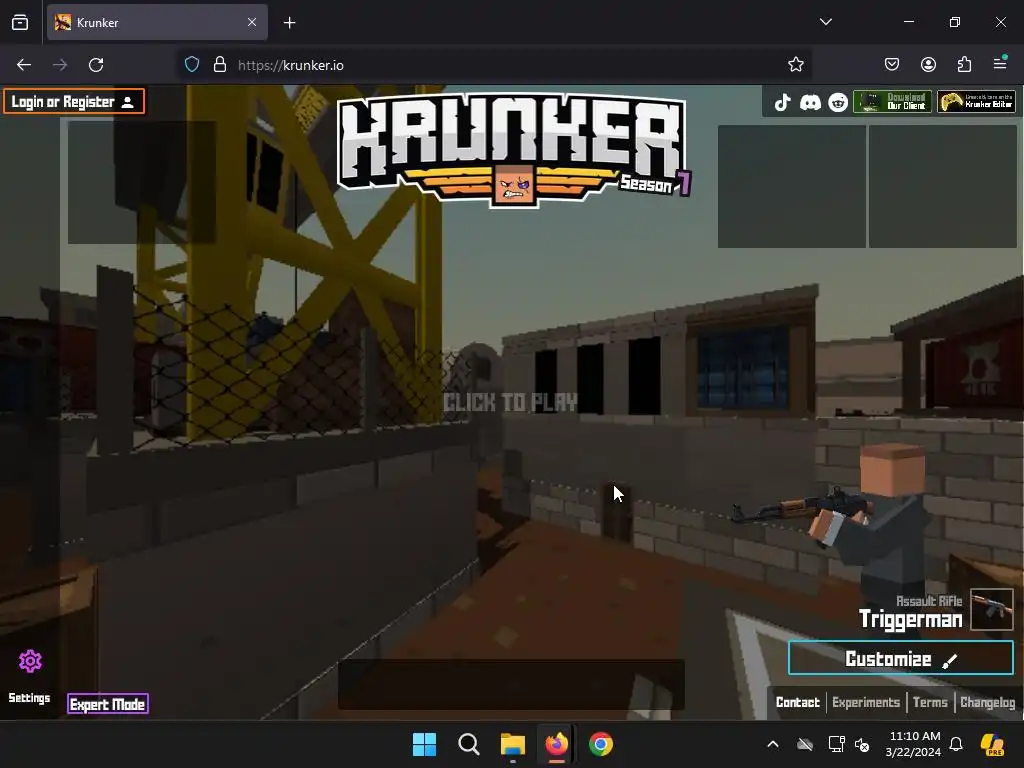Click the krunker.io address bar
Image resolution: width=1024 pixels, height=768 pixels.
coord(496,65)
